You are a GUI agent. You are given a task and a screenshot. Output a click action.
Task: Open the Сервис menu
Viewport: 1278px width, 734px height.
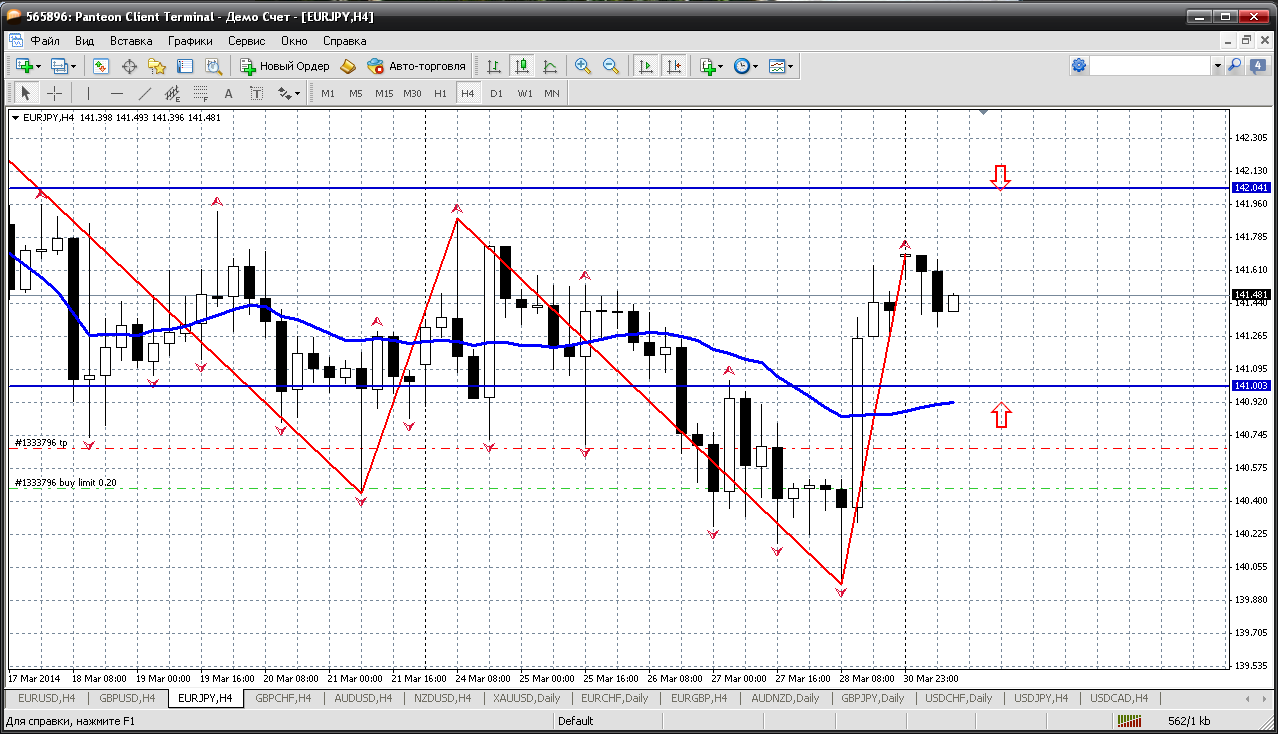pos(246,41)
